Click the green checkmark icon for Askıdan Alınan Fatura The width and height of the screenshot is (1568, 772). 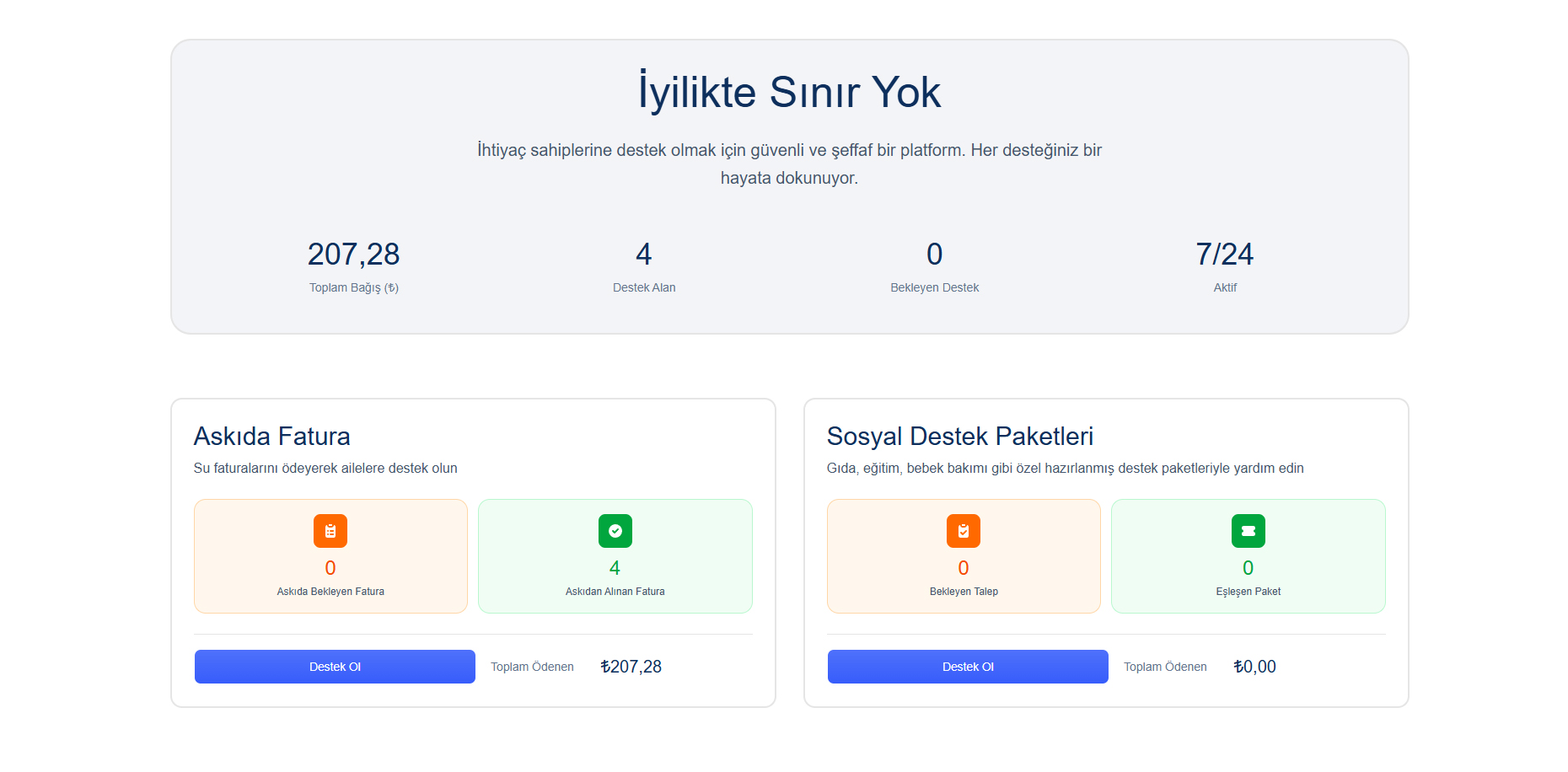[615, 531]
